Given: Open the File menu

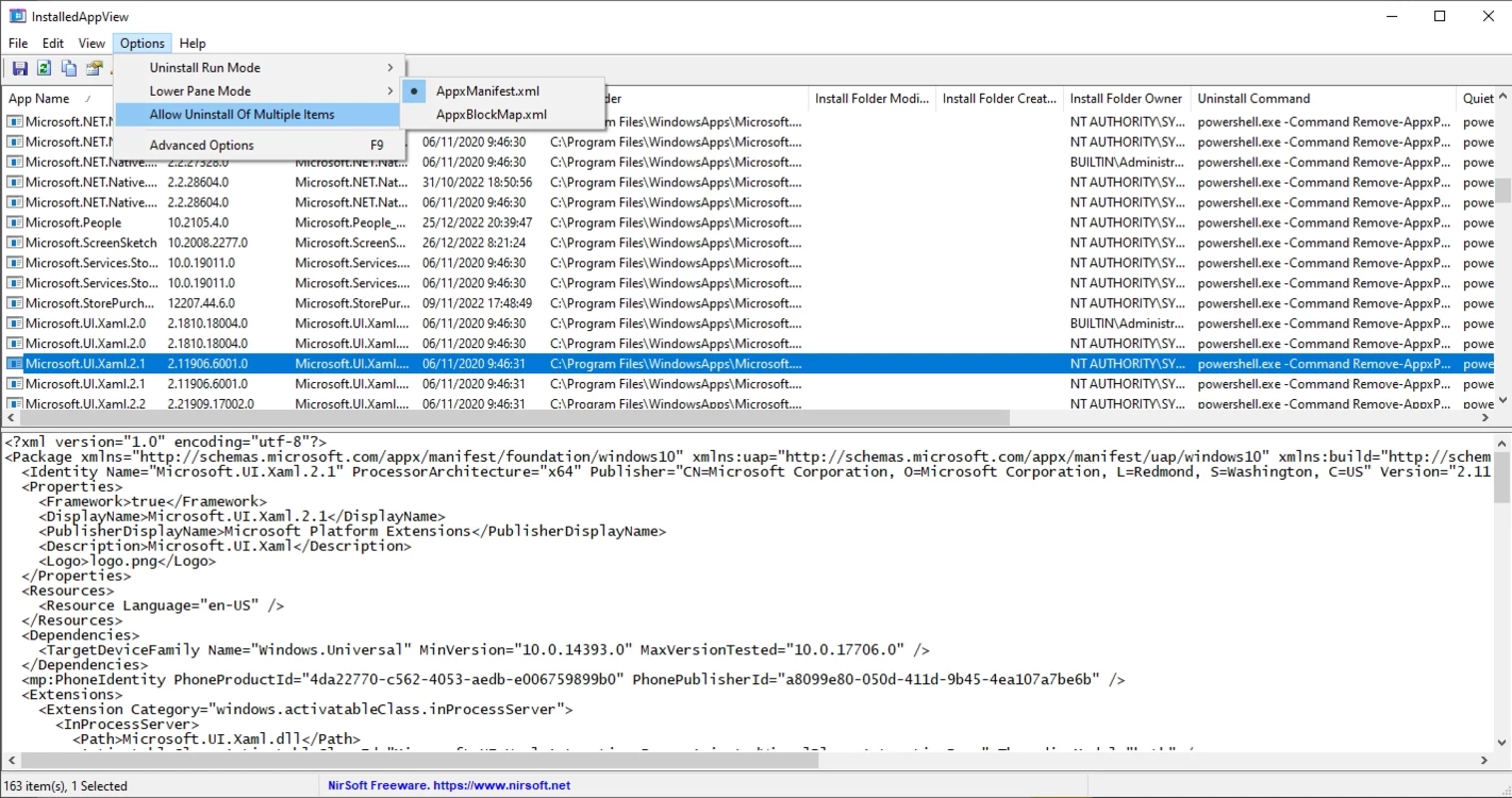Looking at the screenshot, I should pyautogui.click(x=18, y=43).
